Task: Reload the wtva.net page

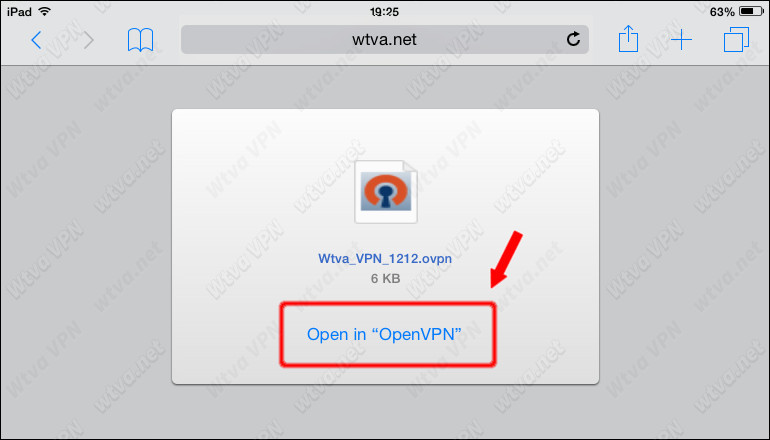Action: (x=573, y=39)
